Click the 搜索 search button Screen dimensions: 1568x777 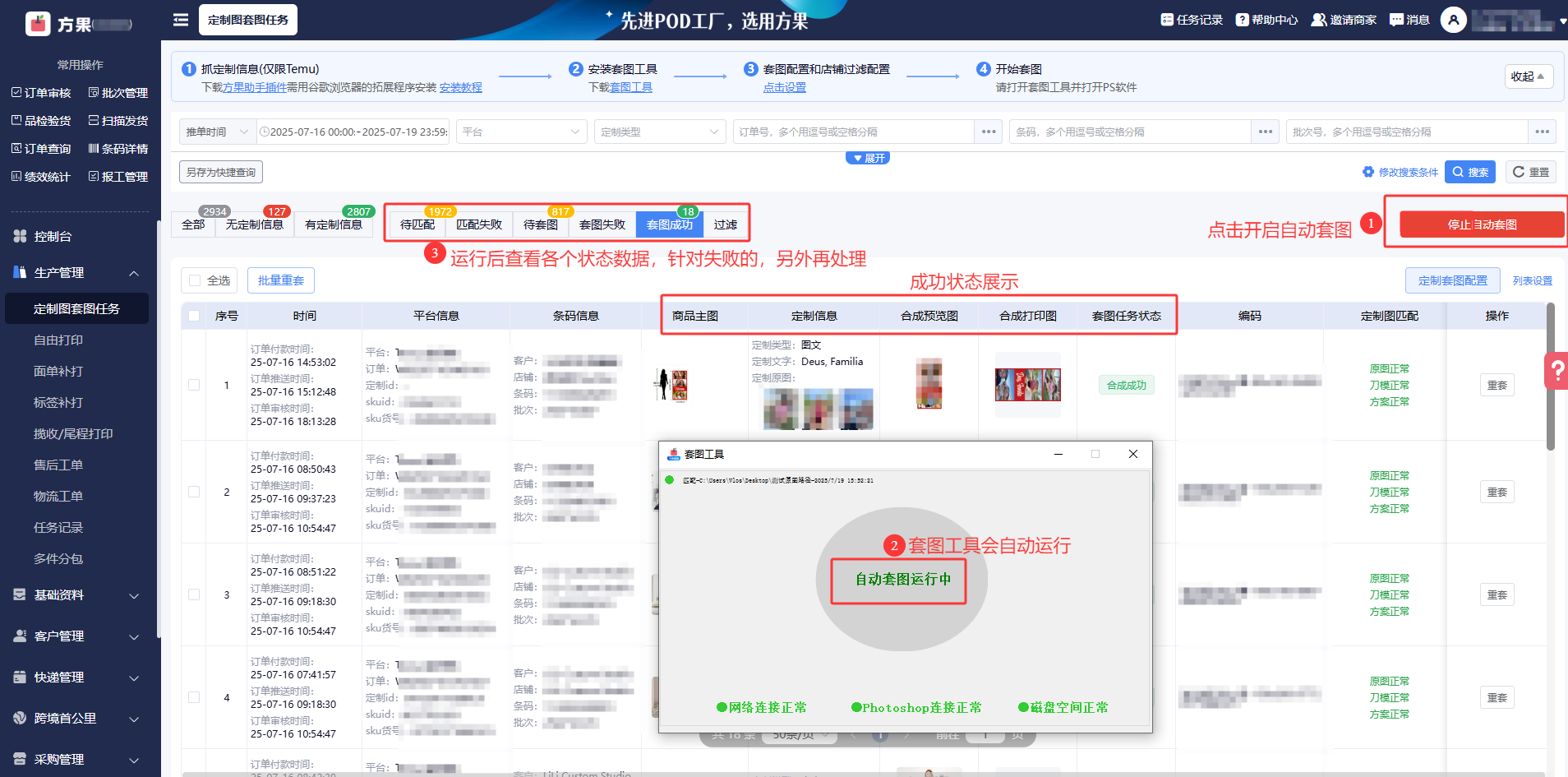1470,172
